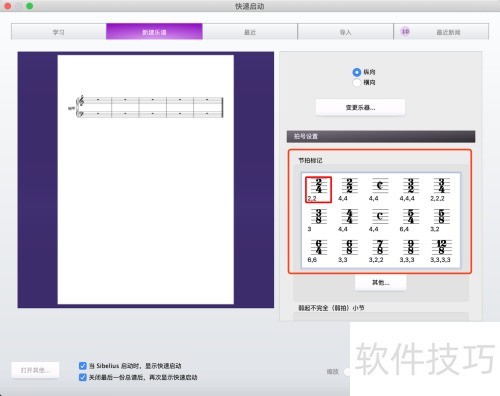Screen dimensions: 500x396
Task: Select the 9/8 time signature
Action: [x=410, y=251]
